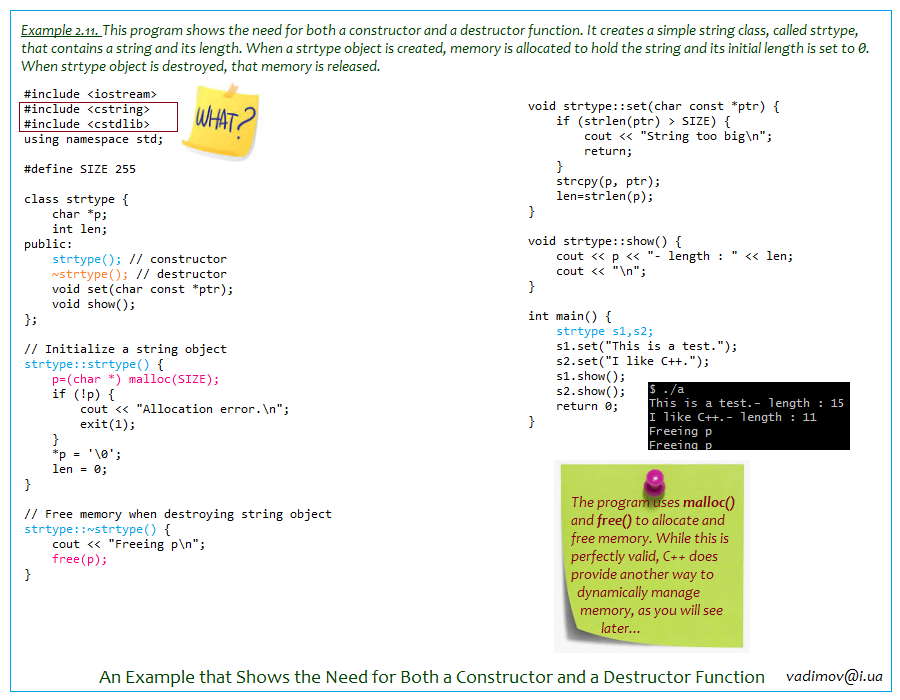Click the 'class strtype {' line
The image size is (900, 700).
(x=76, y=200)
